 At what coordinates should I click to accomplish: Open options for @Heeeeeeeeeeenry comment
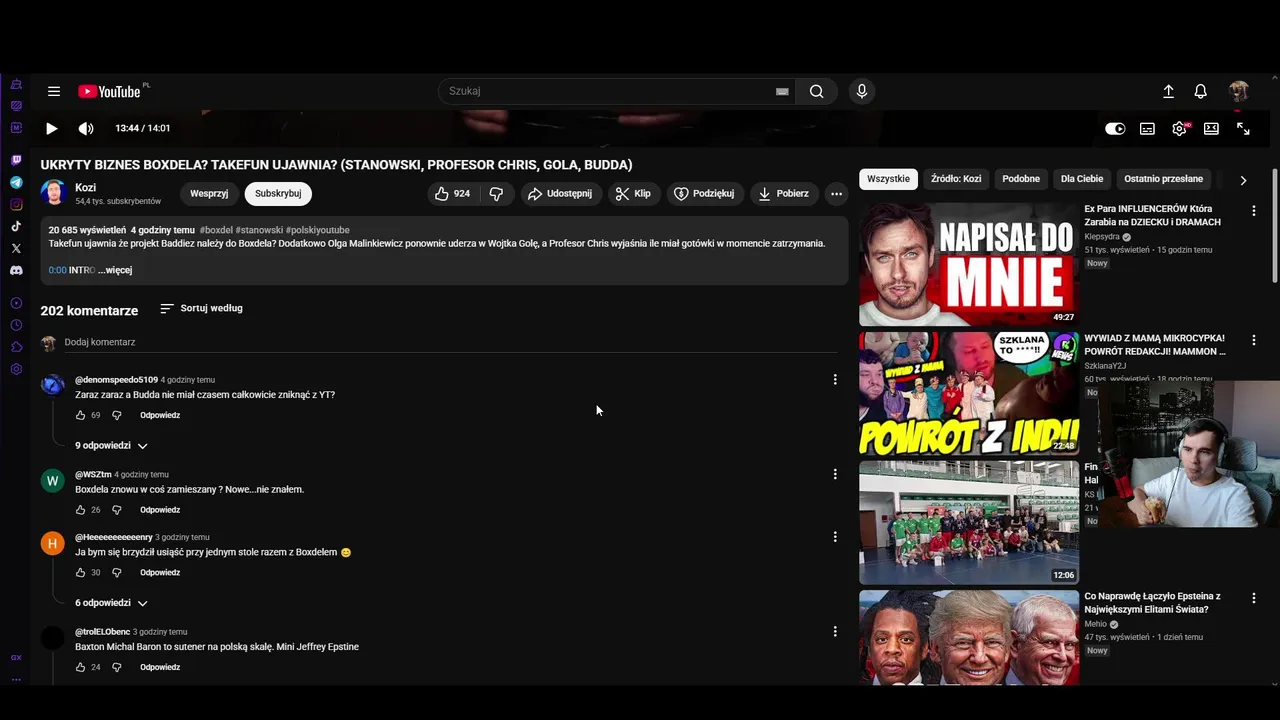[x=835, y=537]
